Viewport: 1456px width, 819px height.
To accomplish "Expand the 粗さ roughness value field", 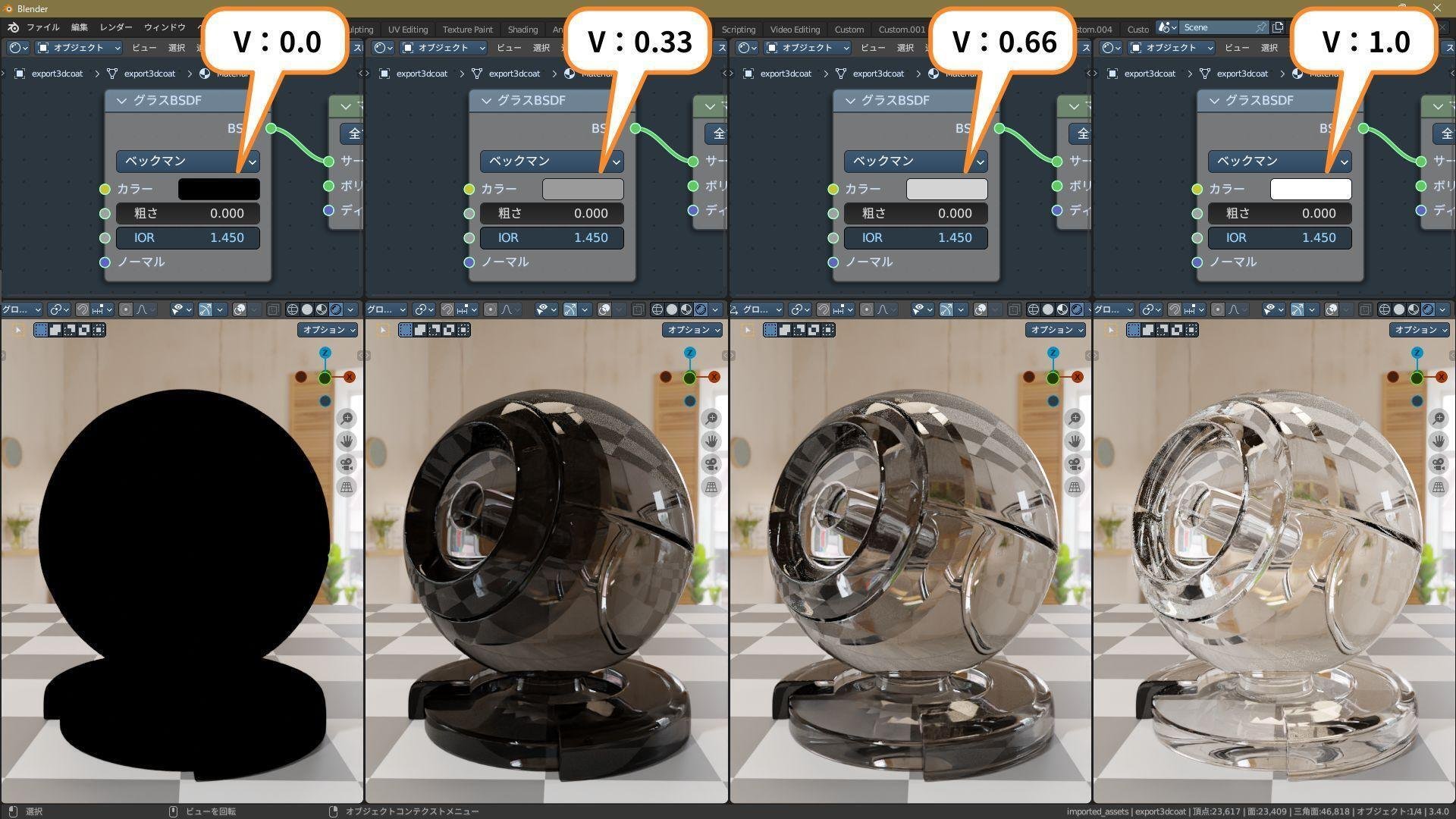I will [x=186, y=213].
